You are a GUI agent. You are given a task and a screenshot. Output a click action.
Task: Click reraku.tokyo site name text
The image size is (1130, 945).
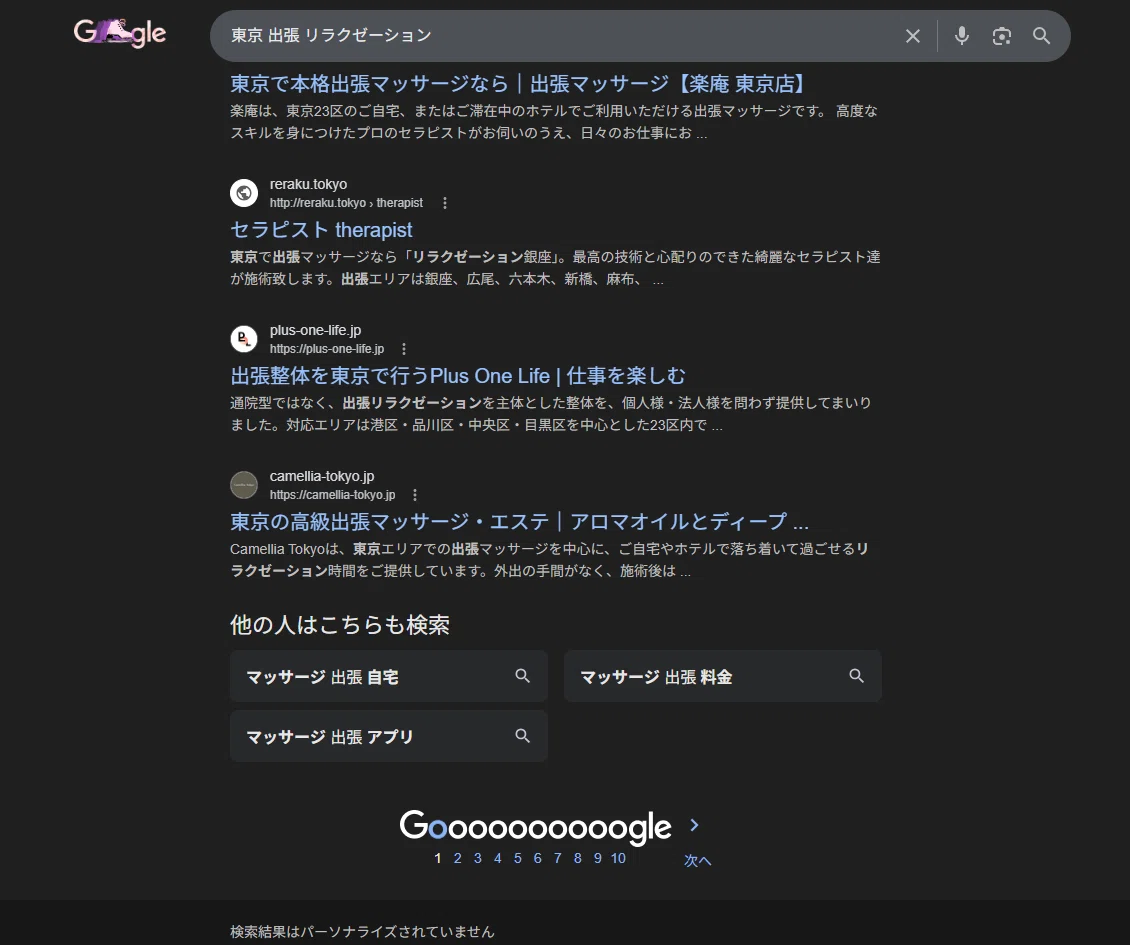click(308, 185)
